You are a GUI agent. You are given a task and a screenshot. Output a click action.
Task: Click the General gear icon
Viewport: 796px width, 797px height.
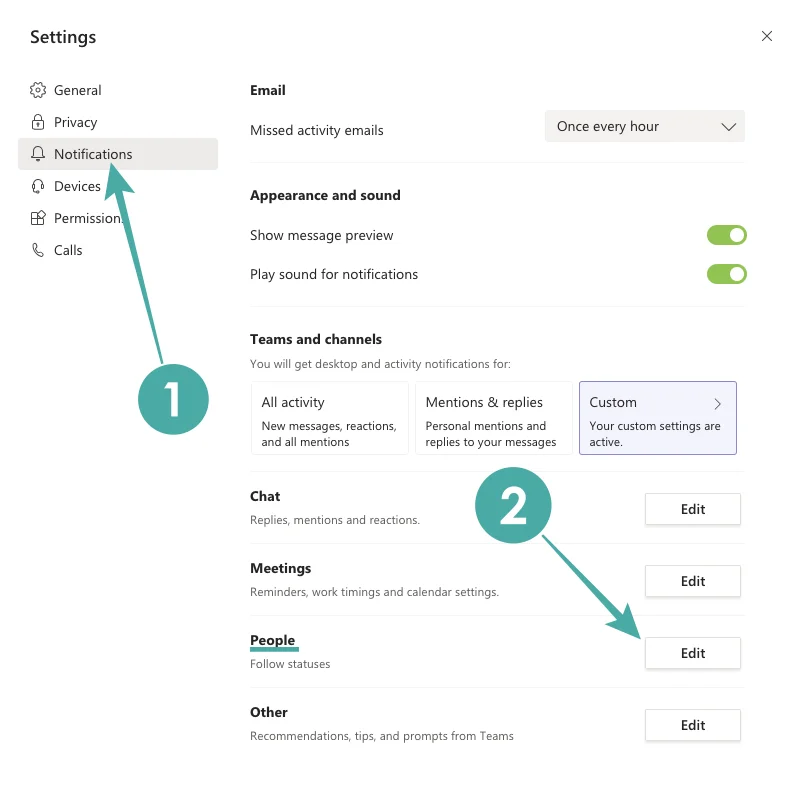point(38,90)
